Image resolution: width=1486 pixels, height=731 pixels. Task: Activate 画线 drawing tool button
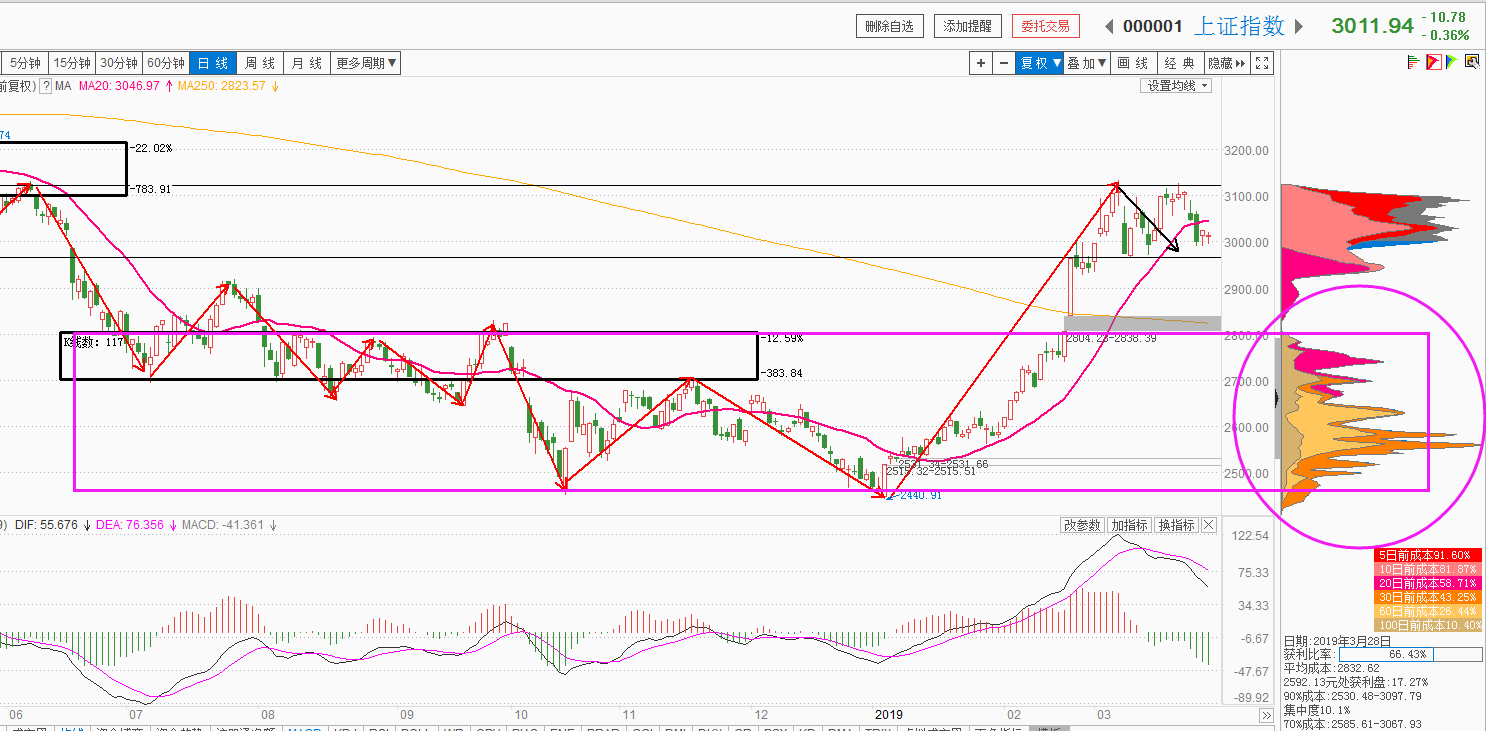click(1133, 63)
